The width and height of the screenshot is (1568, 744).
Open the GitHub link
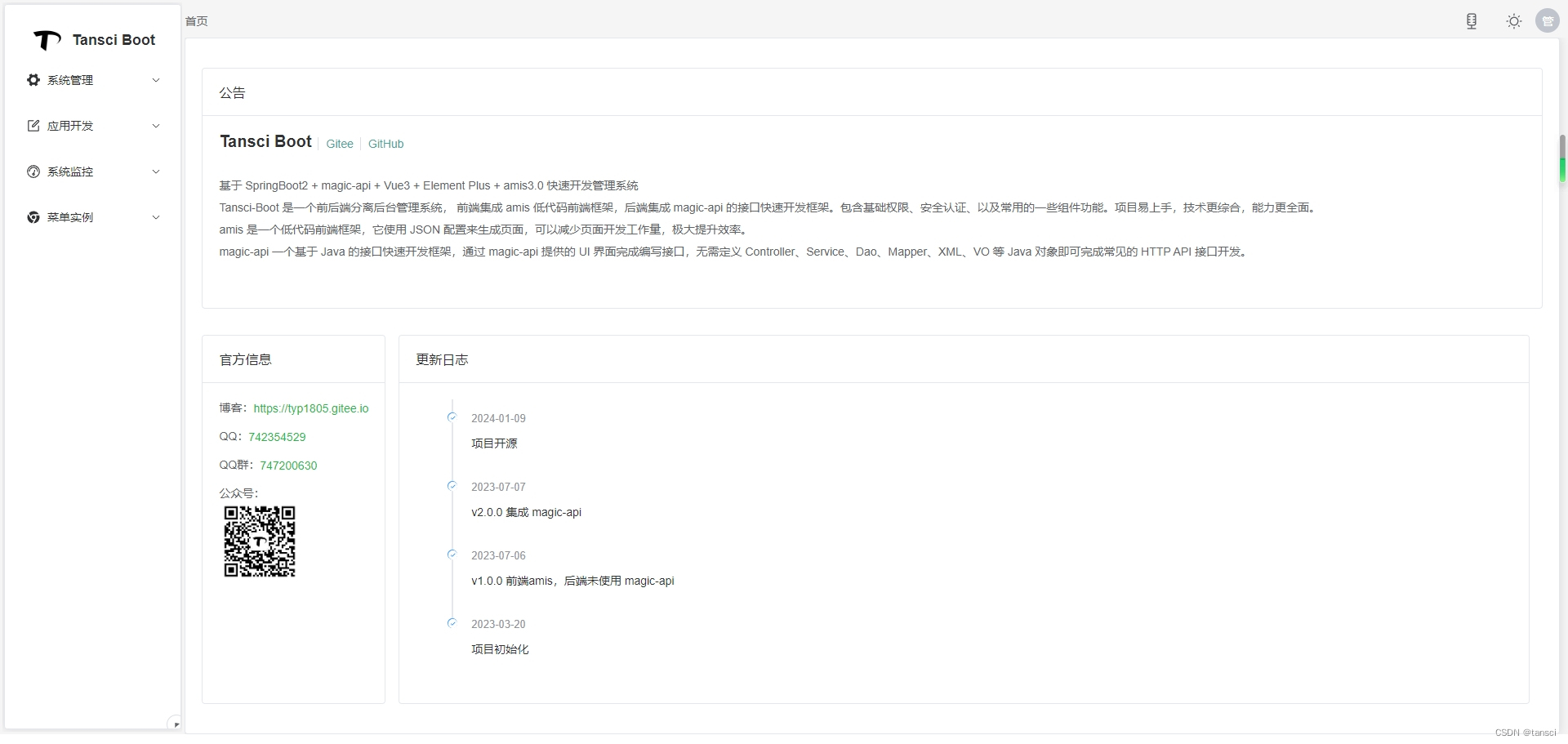[x=385, y=144]
